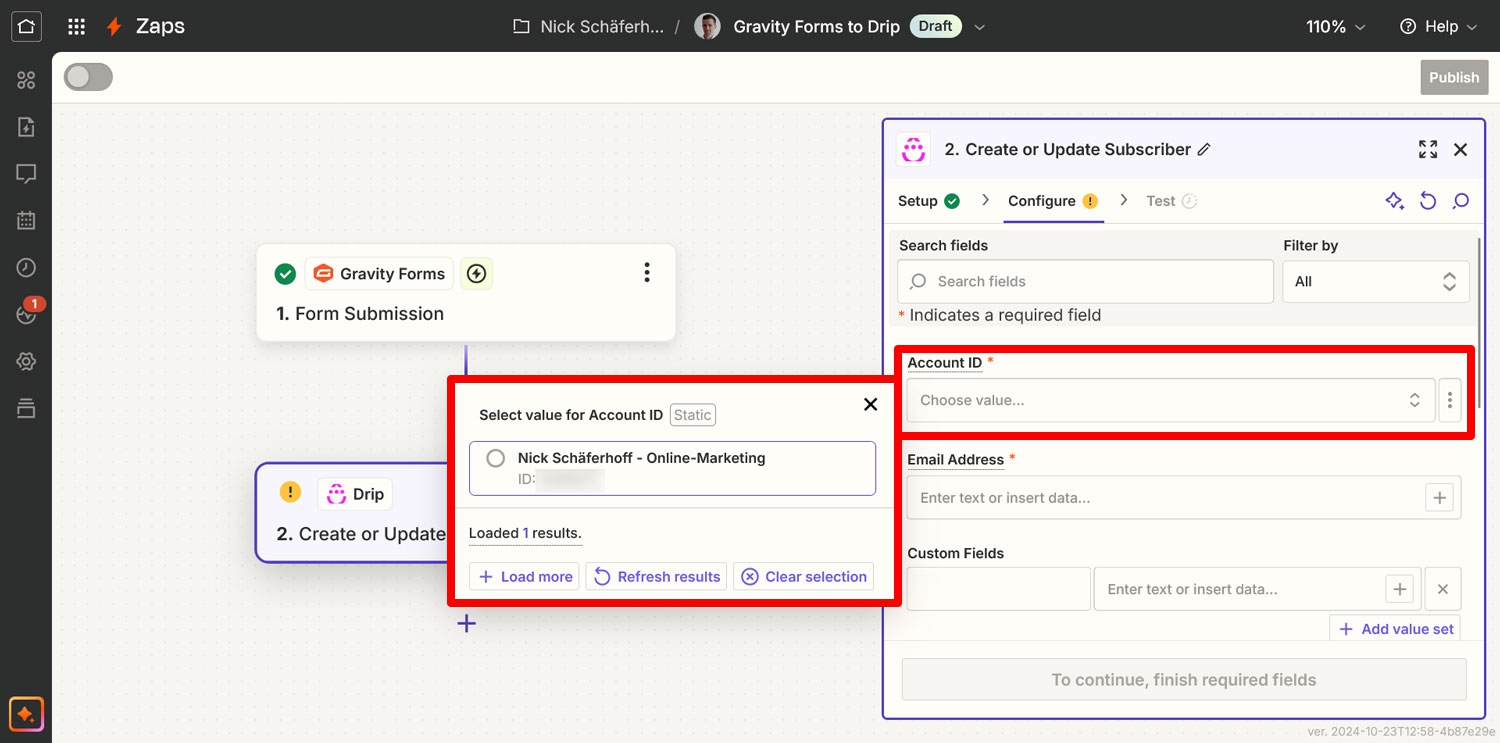This screenshot has width=1500, height=743.
Task: Click Refresh results
Action: pyautogui.click(x=657, y=576)
